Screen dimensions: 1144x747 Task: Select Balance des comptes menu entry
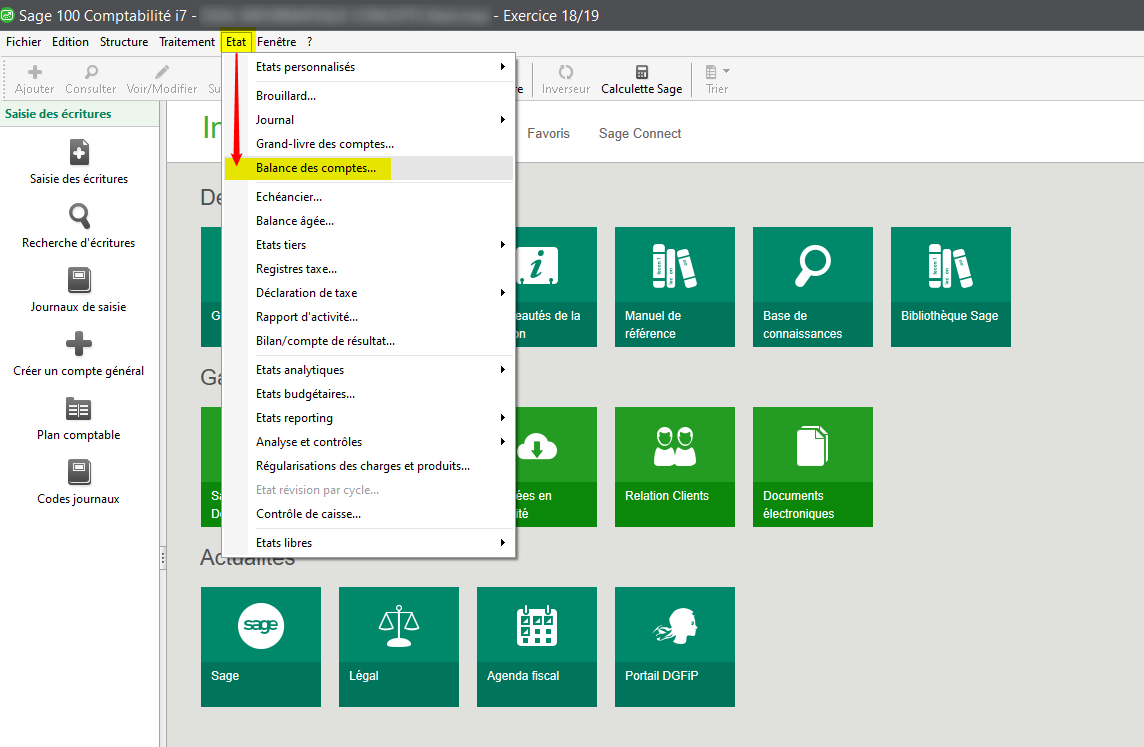coord(316,168)
